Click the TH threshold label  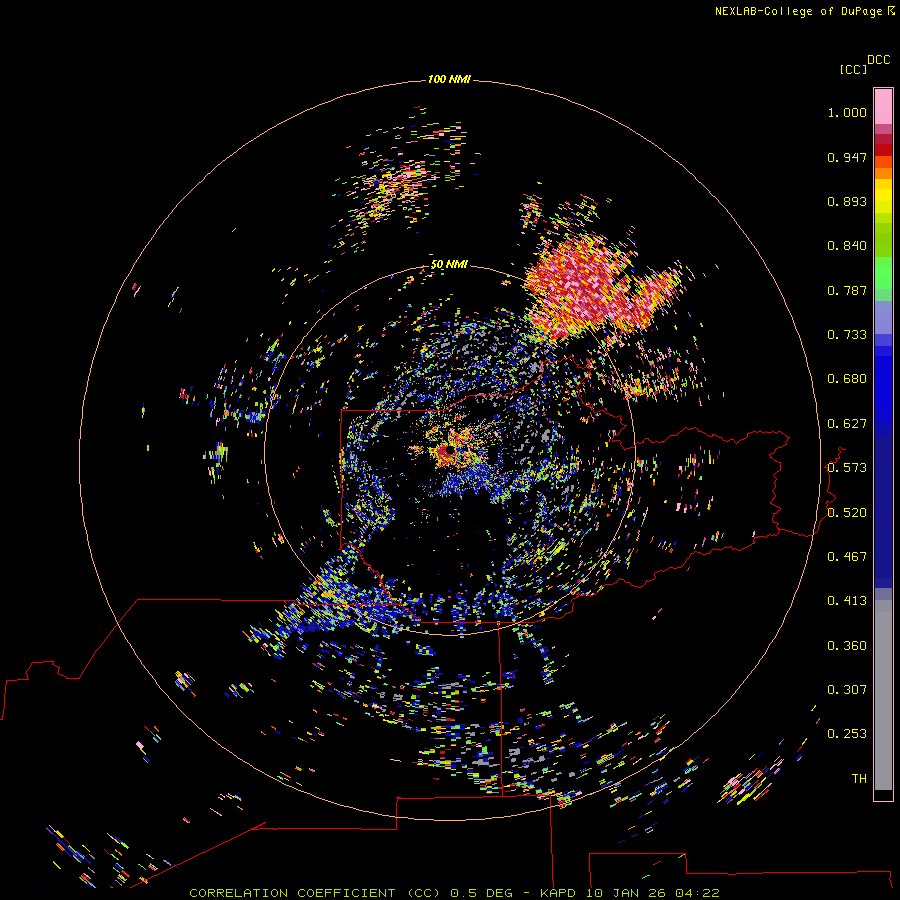[x=859, y=779]
